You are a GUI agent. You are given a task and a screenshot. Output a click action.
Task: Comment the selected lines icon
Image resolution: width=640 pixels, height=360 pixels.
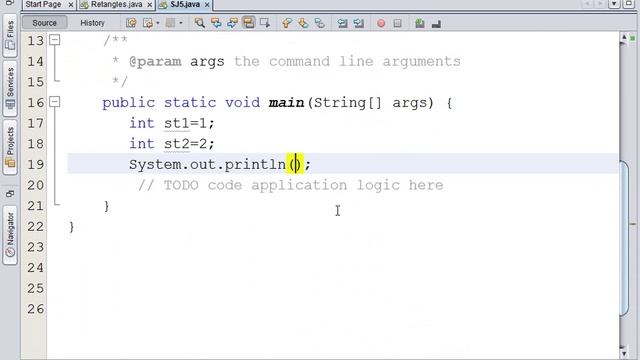click(x=420, y=23)
